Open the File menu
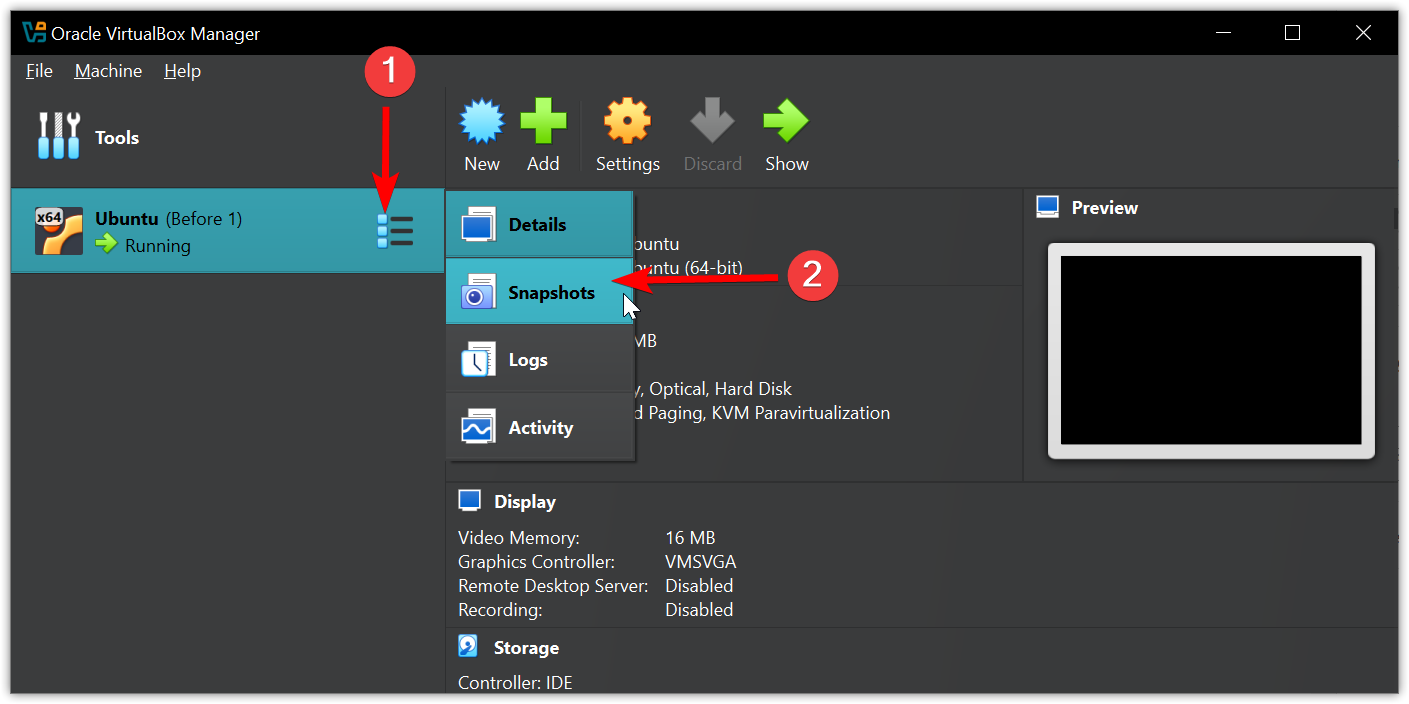The height and width of the screenshot is (704, 1409). pyautogui.click(x=39, y=71)
